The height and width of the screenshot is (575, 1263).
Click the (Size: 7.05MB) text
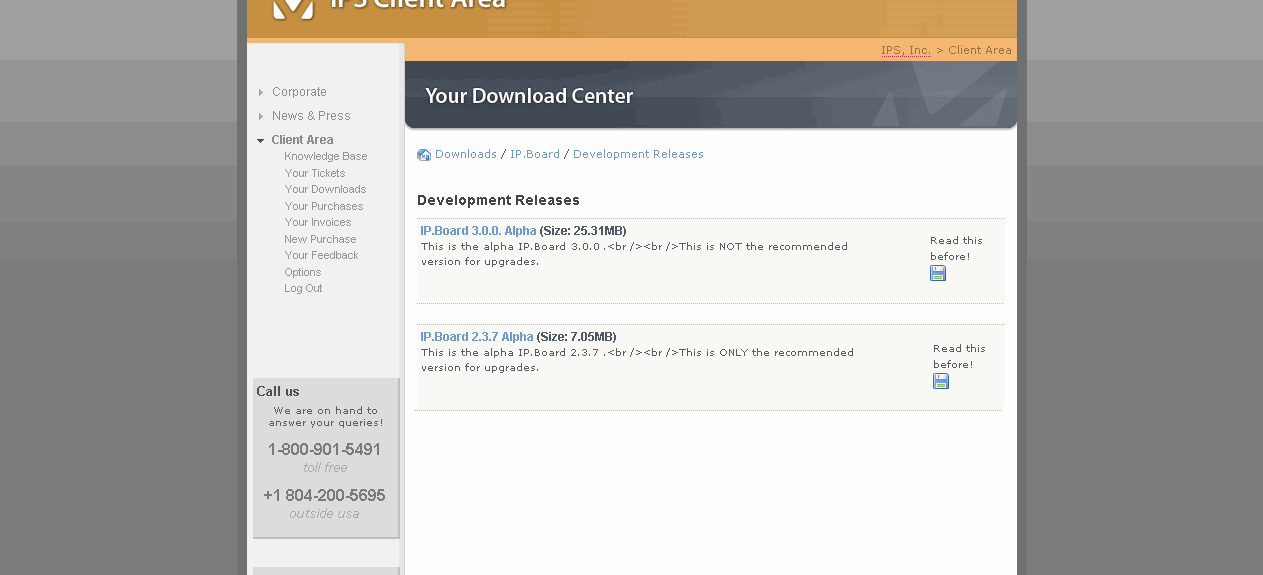point(576,337)
